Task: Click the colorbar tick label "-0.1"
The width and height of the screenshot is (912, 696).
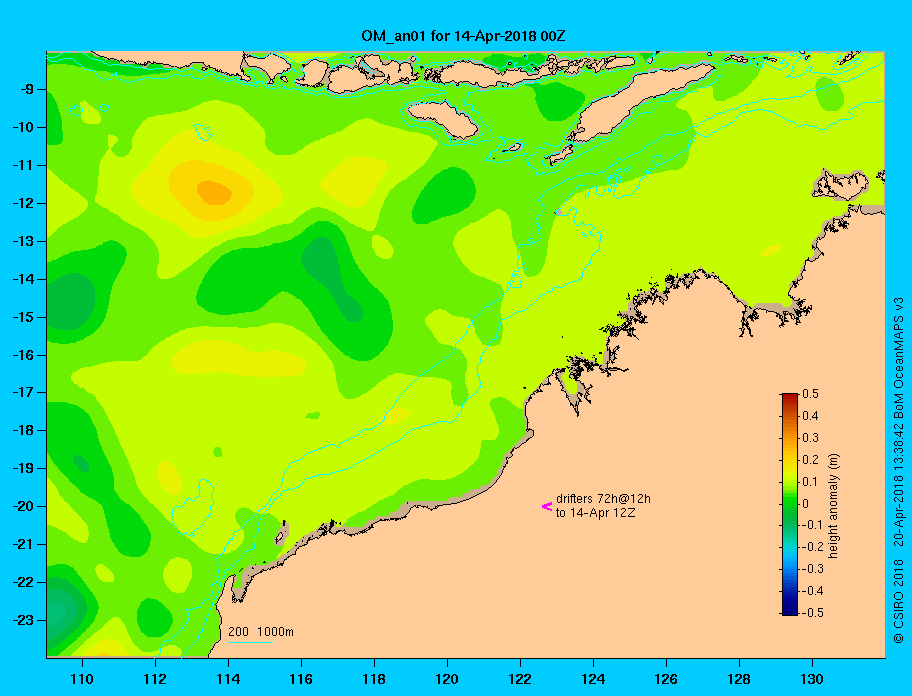Action: pyautogui.click(x=813, y=525)
